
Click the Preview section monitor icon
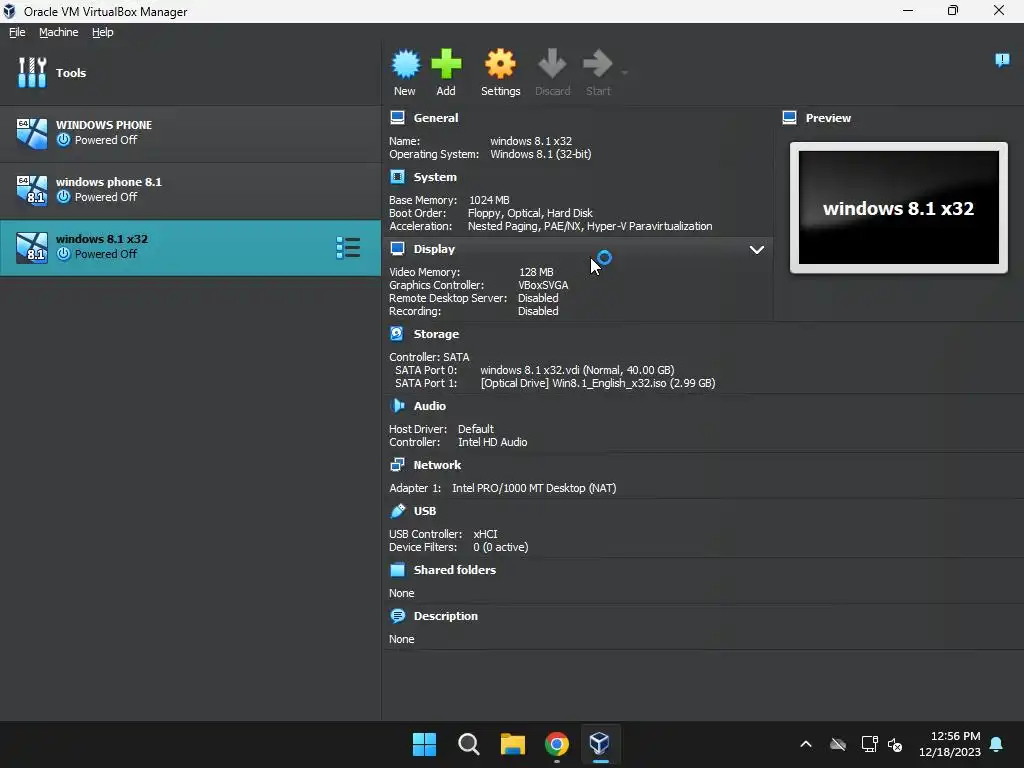tap(790, 118)
